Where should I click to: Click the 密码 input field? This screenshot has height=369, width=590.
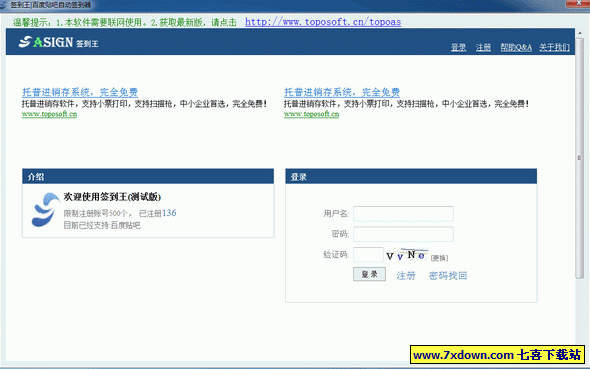[403, 234]
